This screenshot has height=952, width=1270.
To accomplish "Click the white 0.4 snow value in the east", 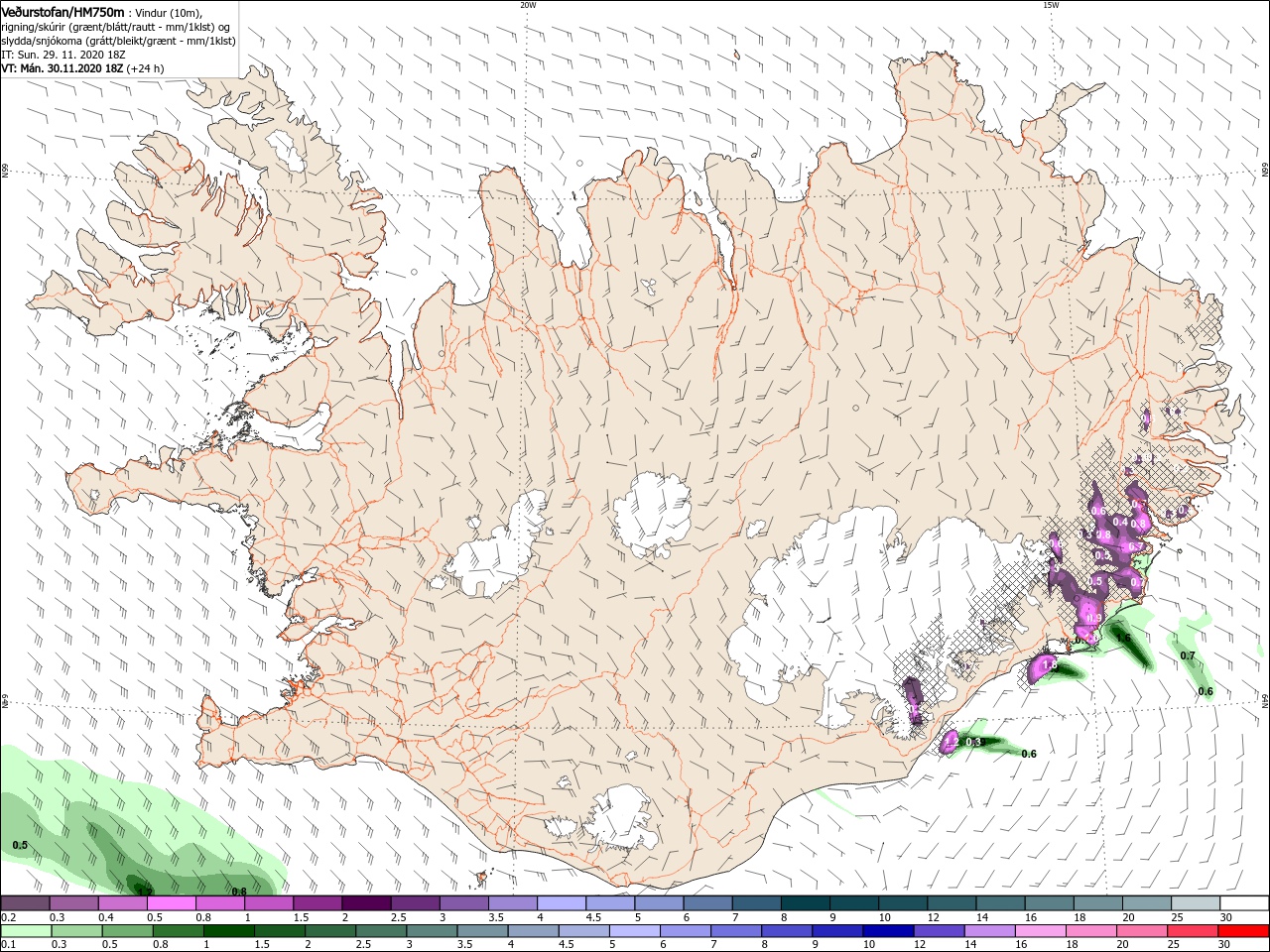I will click(1120, 522).
